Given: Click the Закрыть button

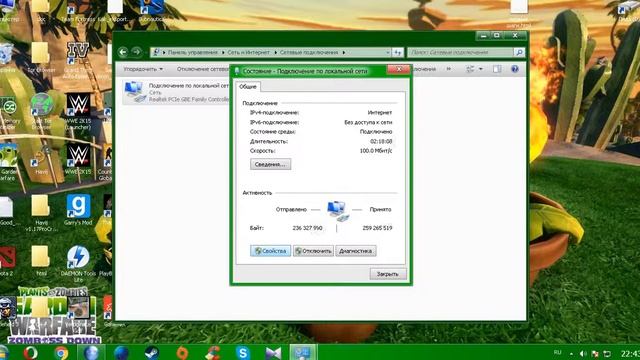Looking at the screenshot, I should tap(388, 274).
